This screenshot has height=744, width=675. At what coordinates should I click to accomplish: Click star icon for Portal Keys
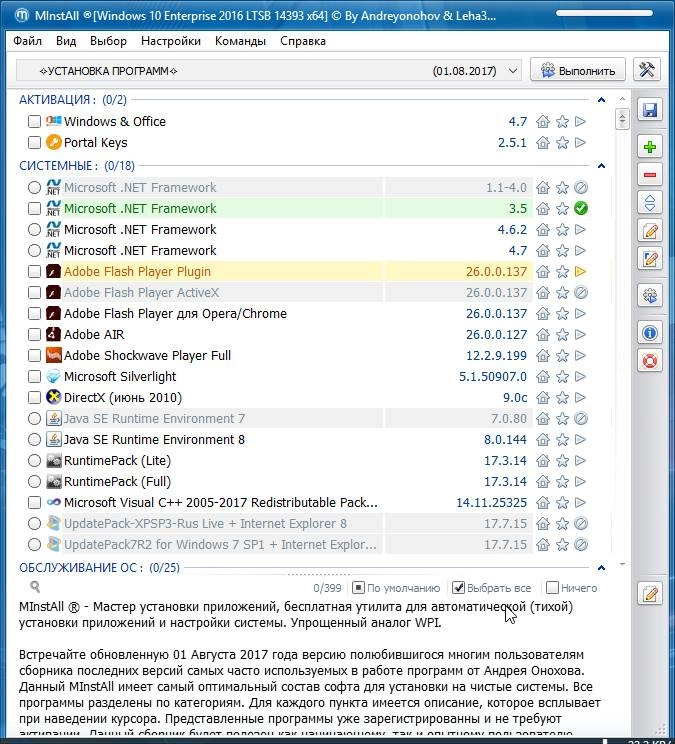562,143
